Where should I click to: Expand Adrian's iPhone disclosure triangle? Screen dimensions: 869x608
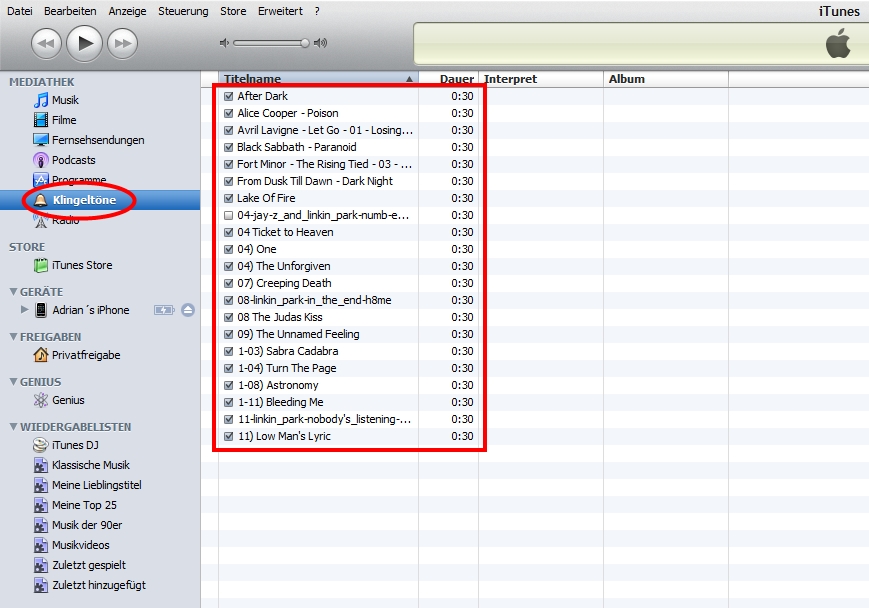coord(24,309)
